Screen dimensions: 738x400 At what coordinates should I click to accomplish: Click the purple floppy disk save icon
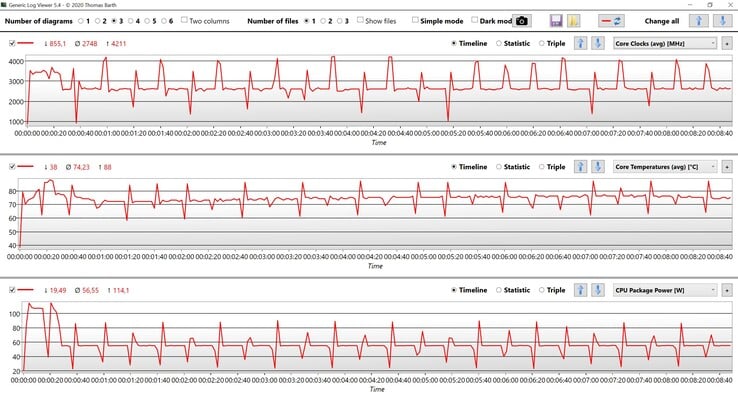coord(556,21)
